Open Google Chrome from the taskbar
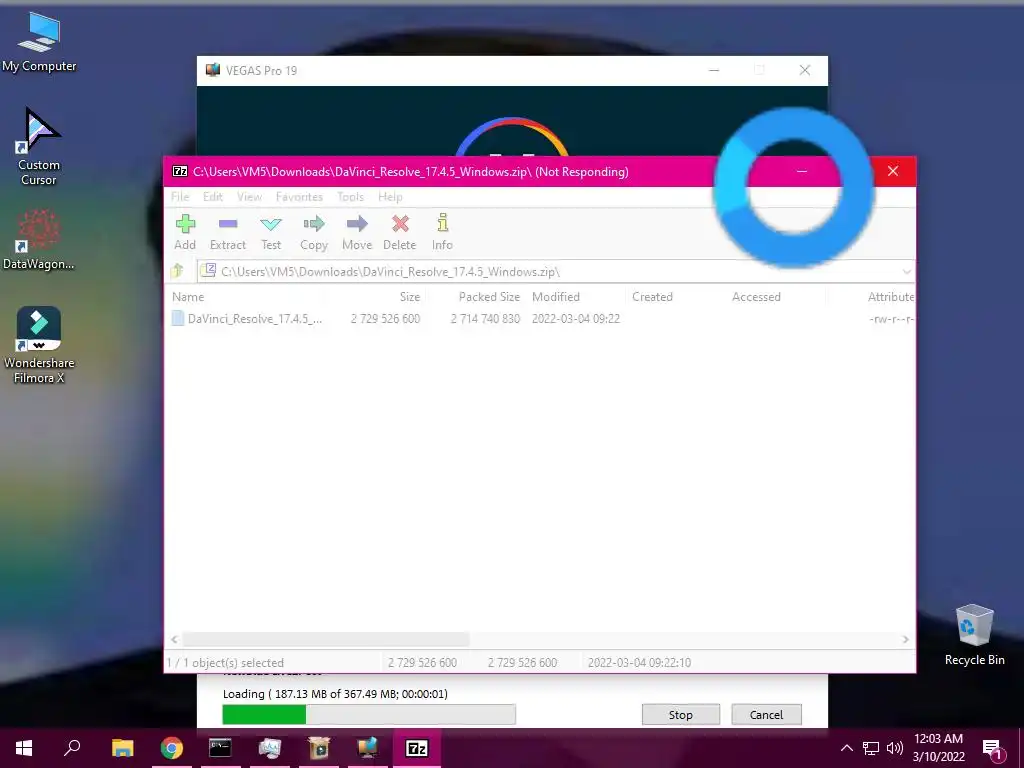The width and height of the screenshot is (1024, 768). (171, 748)
